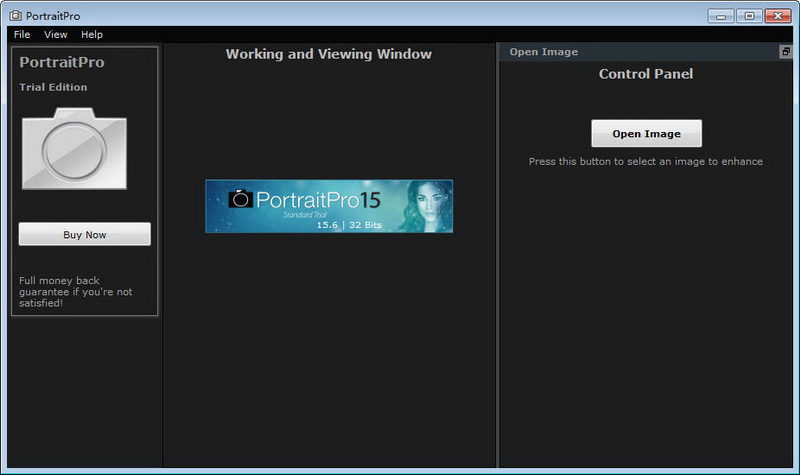The width and height of the screenshot is (800, 475).
Task: Open the View menu
Action: point(56,35)
